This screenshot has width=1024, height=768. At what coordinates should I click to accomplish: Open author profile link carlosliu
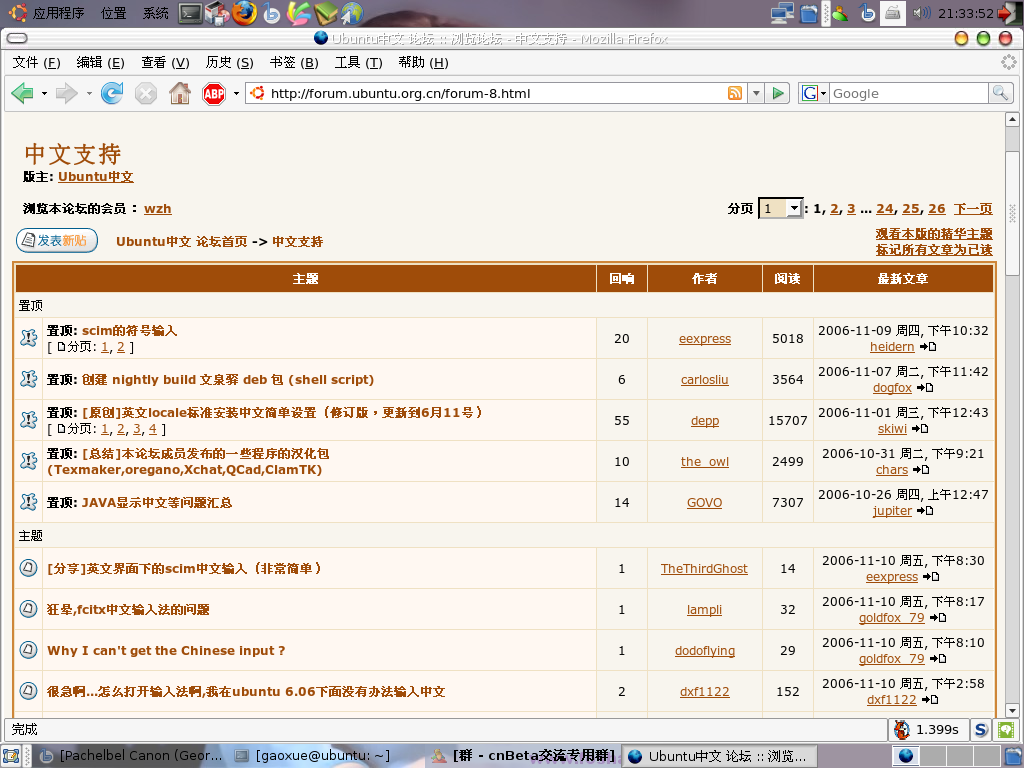click(705, 380)
